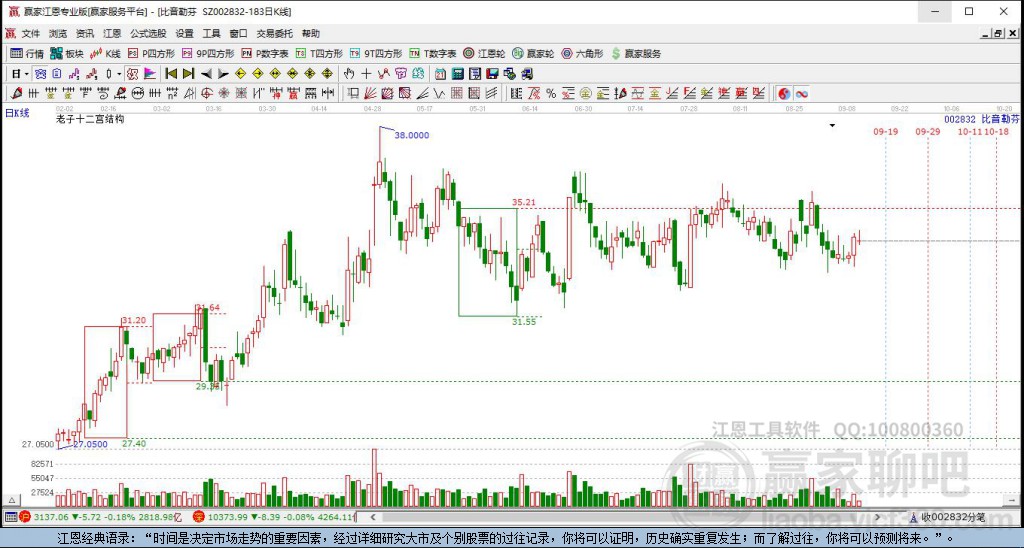Open the 行情 quotes view
The height and width of the screenshot is (548, 1024).
[27, 54]
